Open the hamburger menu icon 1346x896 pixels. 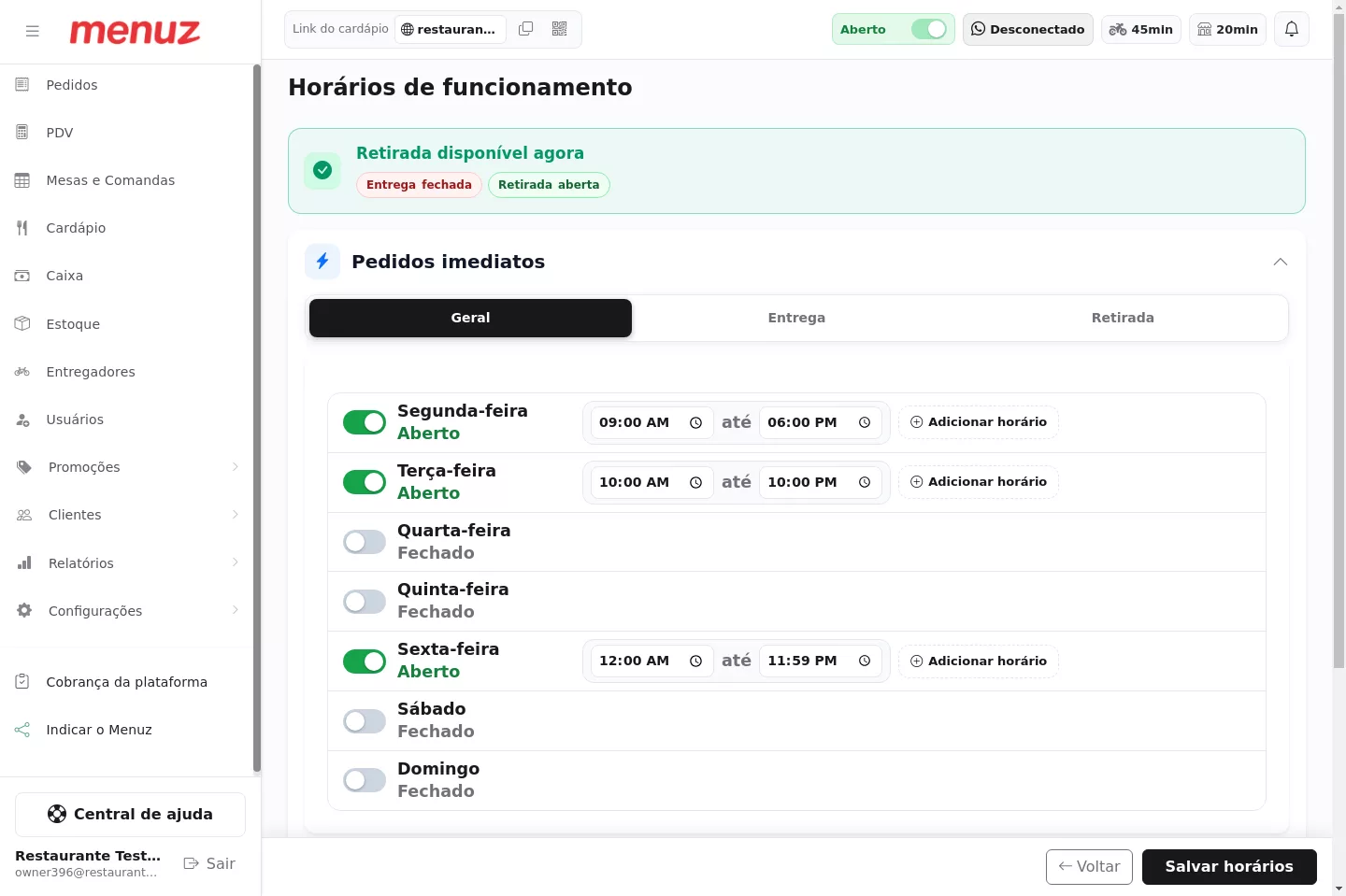click(x=33, y=31)
